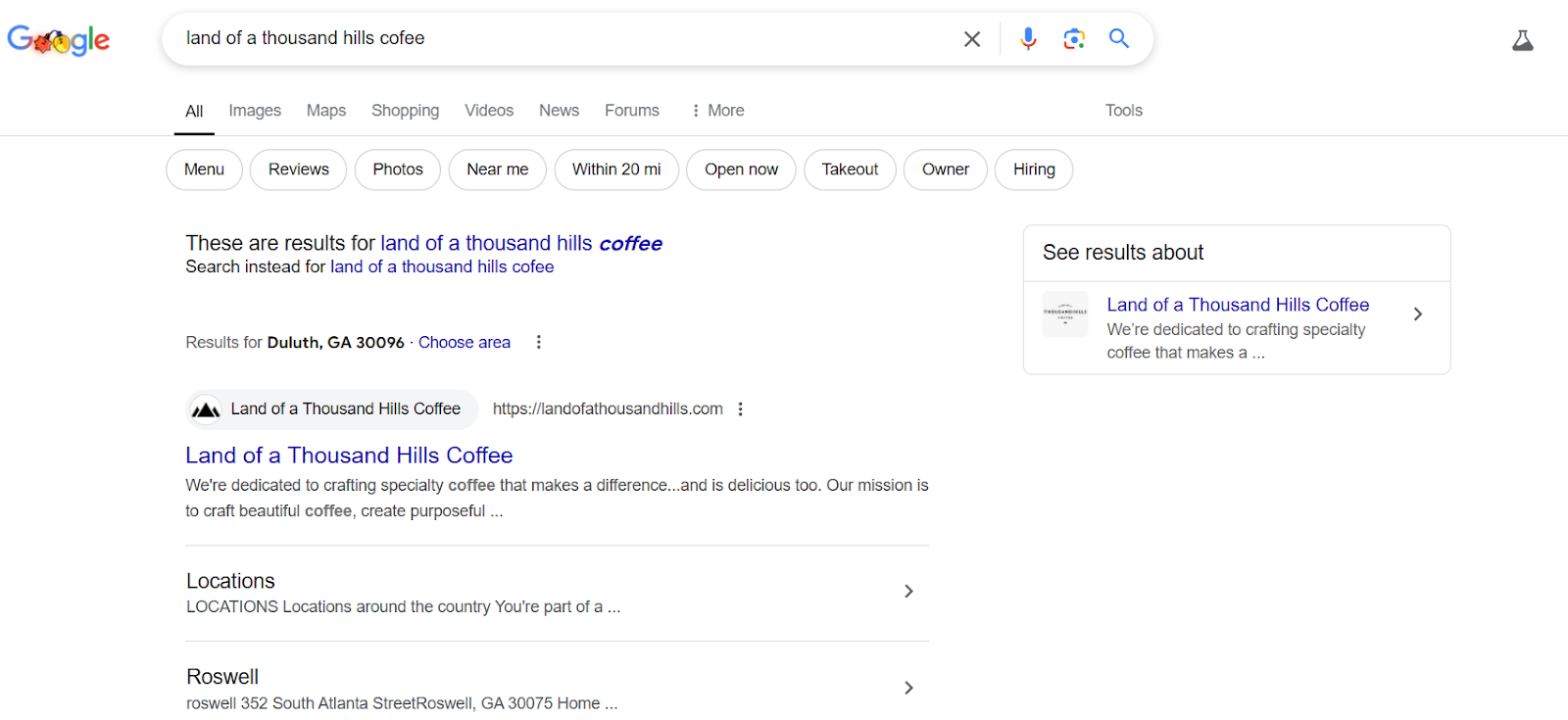
Task: Click the landofathousandhills.com URL text
Action: [608, 409]
